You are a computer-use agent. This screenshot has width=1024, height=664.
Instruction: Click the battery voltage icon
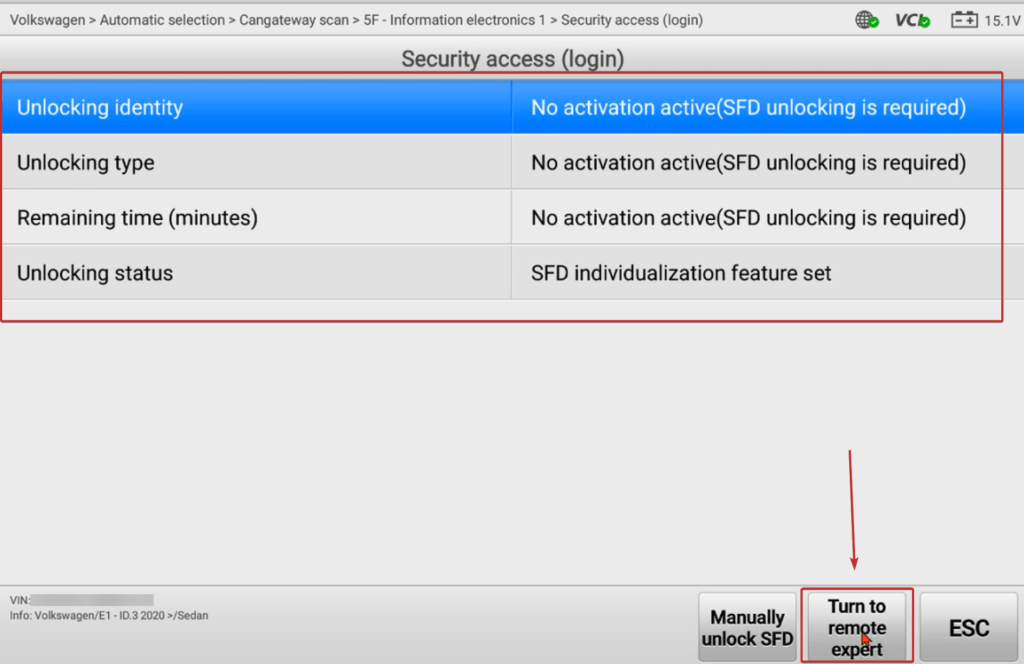coord(964,20)
